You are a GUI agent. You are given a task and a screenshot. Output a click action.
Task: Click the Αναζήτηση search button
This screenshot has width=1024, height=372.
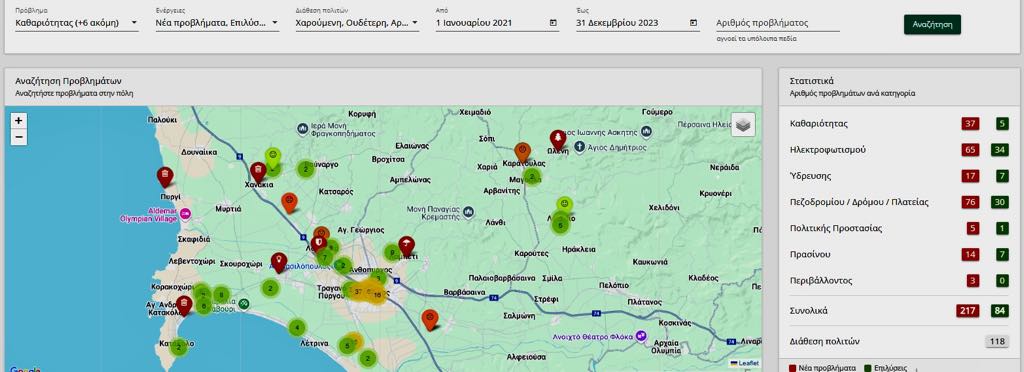[x=932, y=25]
